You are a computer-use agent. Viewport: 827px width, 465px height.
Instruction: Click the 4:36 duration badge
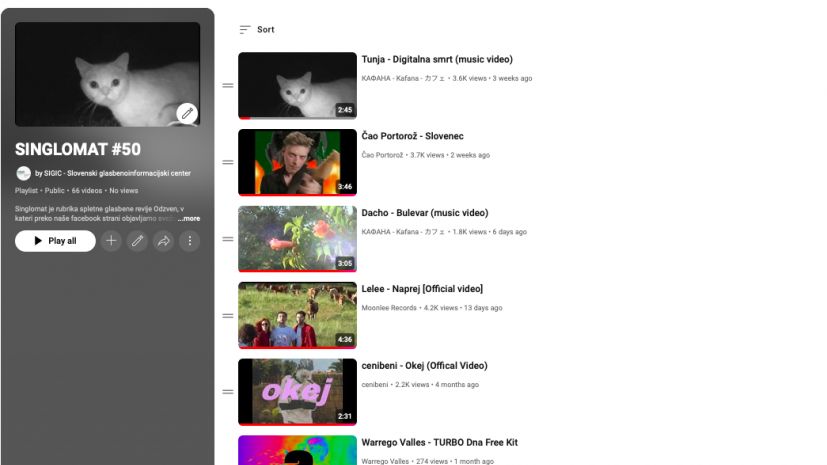coord(345,340)
